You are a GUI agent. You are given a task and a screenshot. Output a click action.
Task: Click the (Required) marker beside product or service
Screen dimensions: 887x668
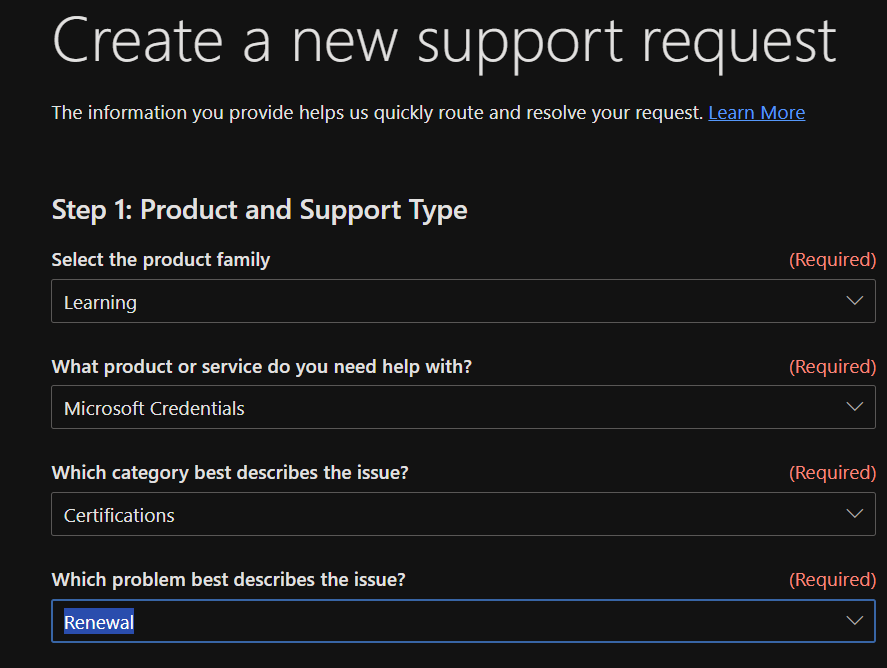tap(832, 367)
